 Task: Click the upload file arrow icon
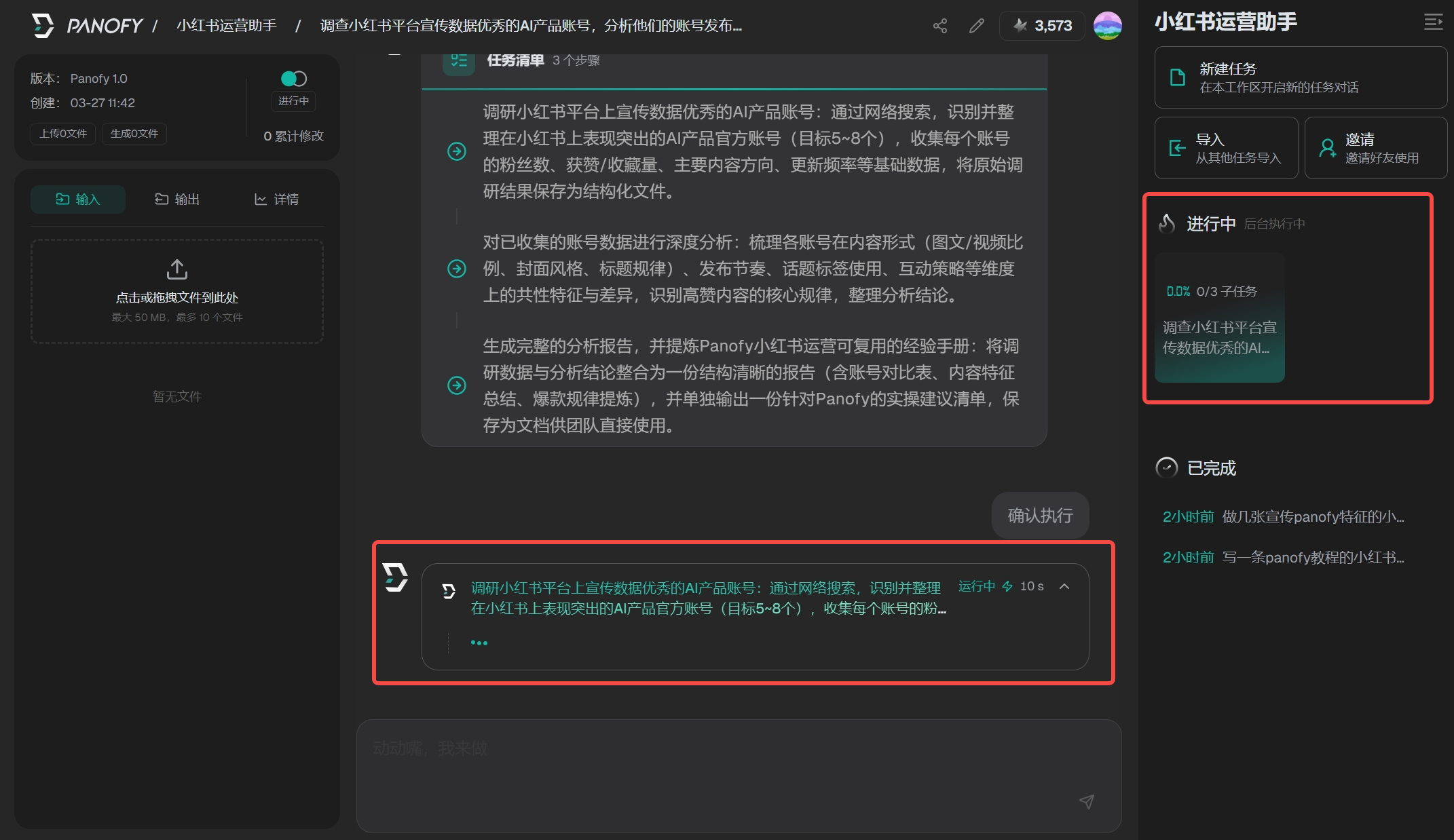[x=177, y=269]
